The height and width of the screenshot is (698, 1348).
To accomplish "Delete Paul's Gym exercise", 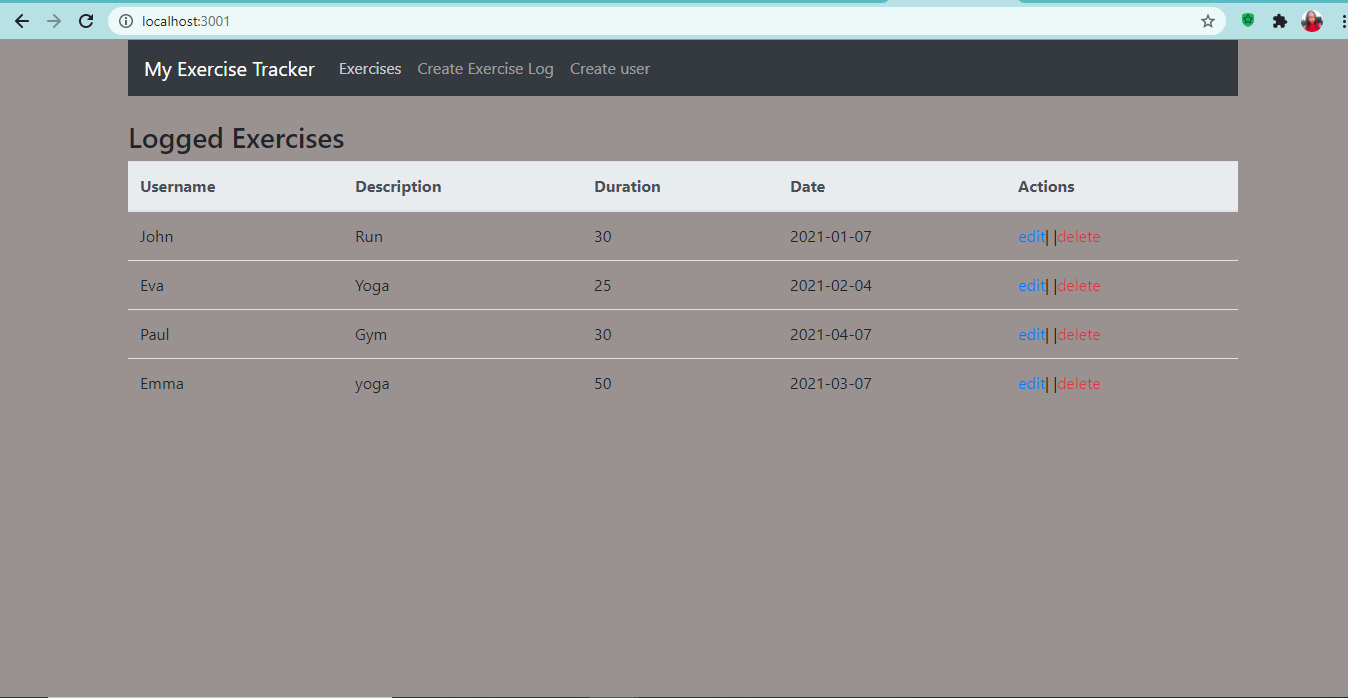I will coord(1079,335).
